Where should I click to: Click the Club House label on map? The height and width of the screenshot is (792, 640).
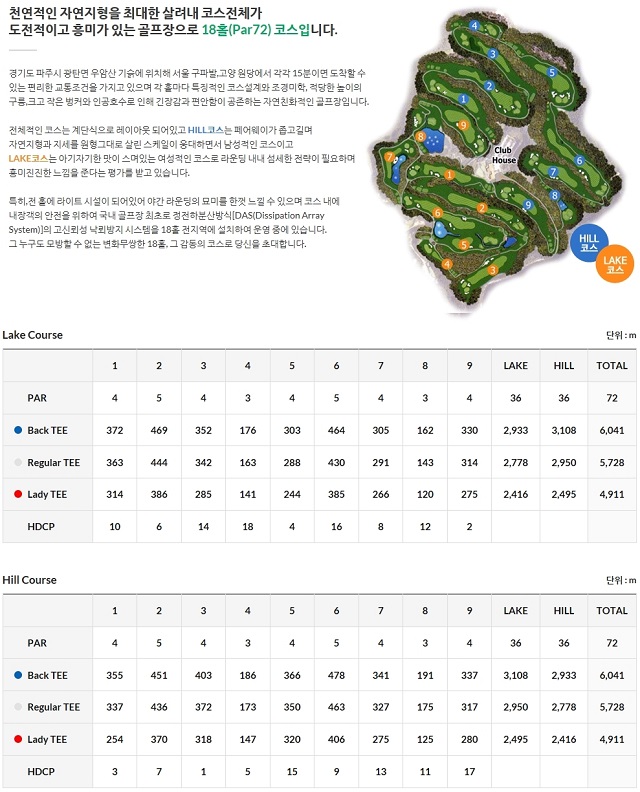coord(504,155)
